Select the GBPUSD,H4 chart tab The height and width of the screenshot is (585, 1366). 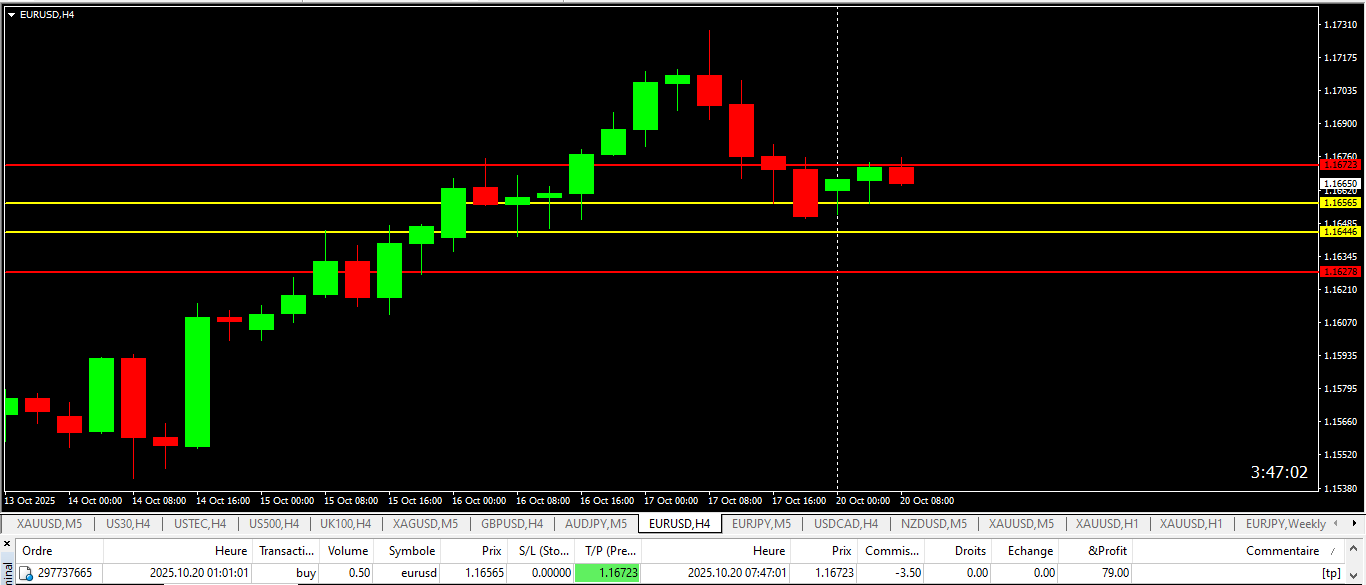click(512, 524)
